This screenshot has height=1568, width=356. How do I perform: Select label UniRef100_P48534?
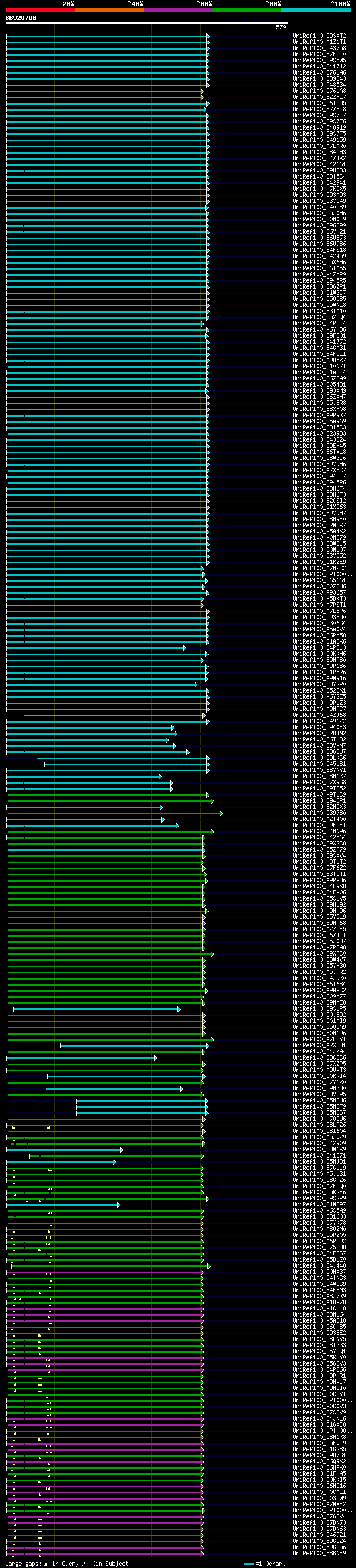point(319,85)
